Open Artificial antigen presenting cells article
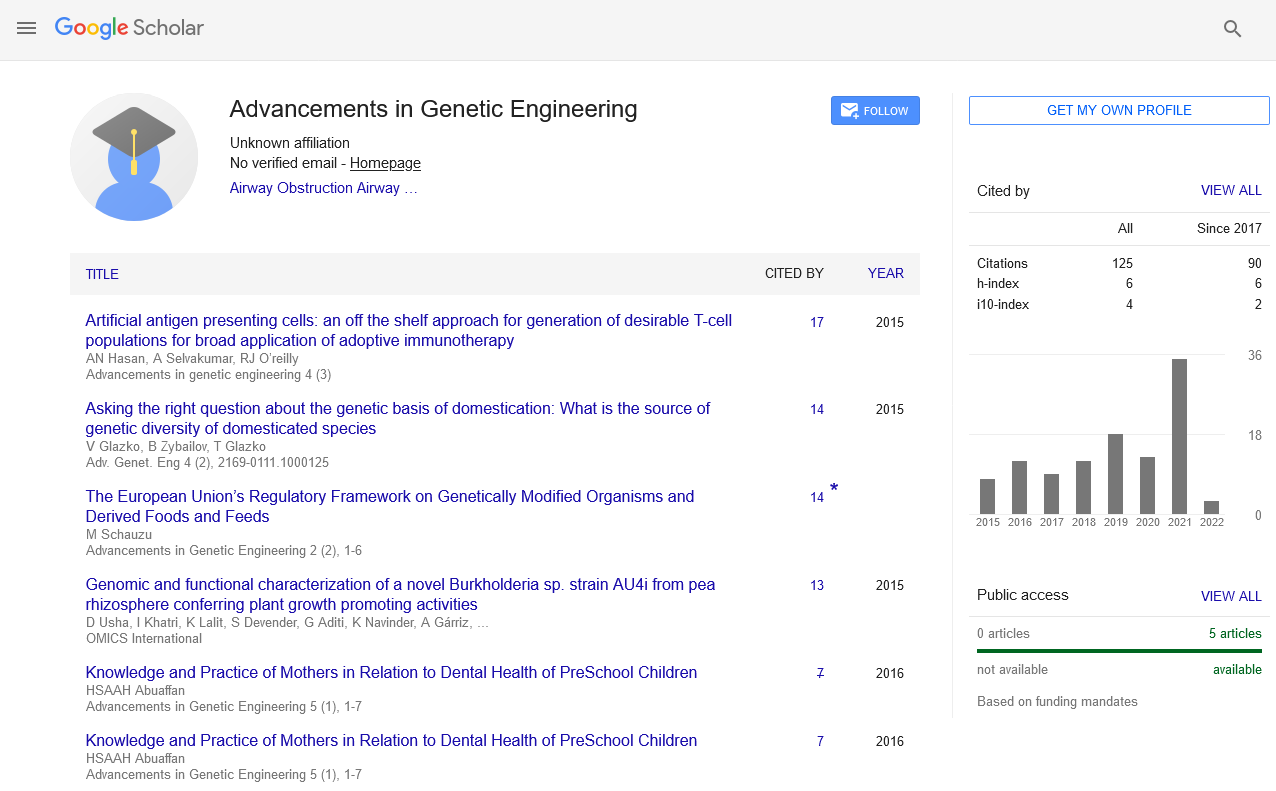This screenshot has height=791, width=1276. [408, 331]
